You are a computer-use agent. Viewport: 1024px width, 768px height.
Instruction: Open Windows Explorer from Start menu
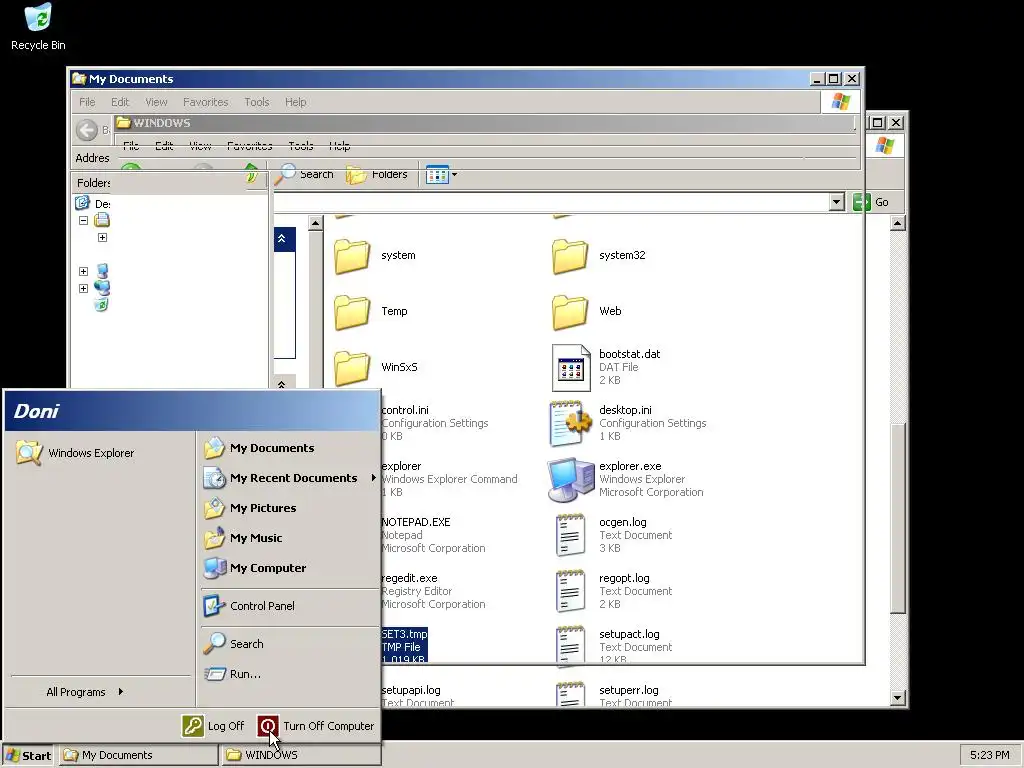point(75,453)
